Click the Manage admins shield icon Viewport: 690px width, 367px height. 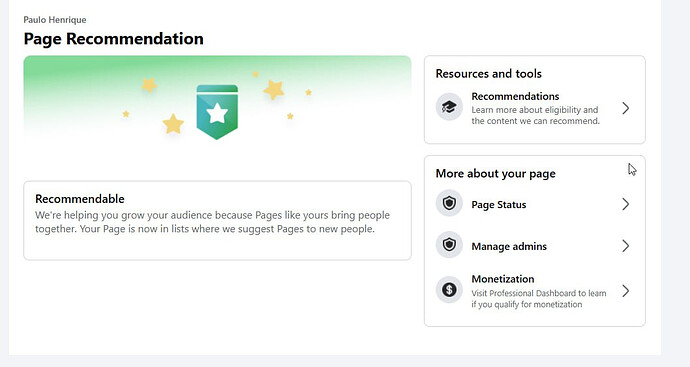coord(449,245)
